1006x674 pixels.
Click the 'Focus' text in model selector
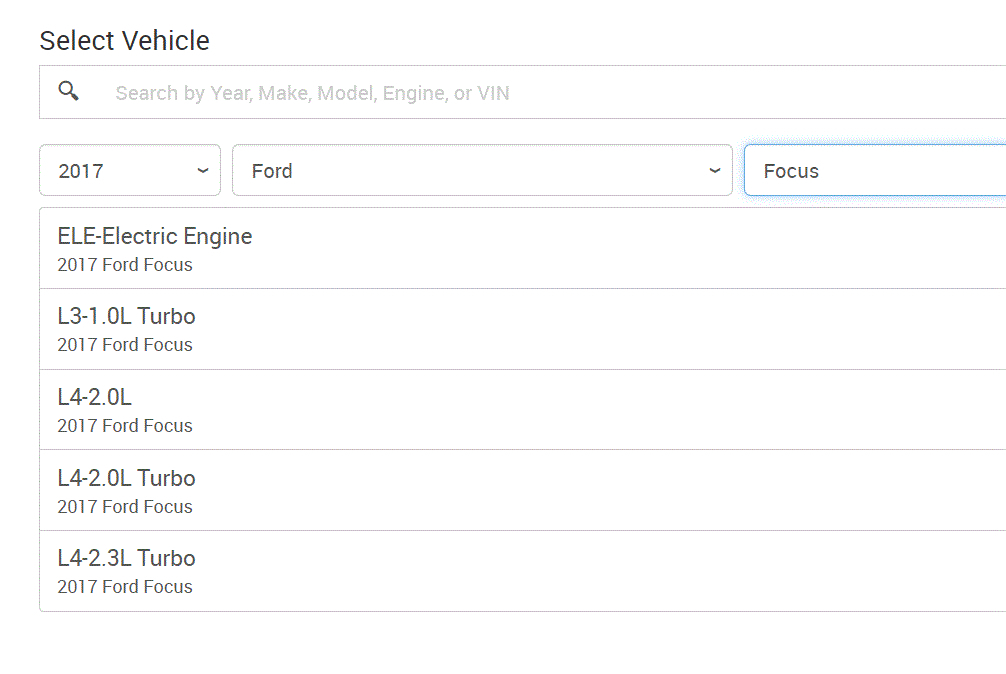coord(791,171)
